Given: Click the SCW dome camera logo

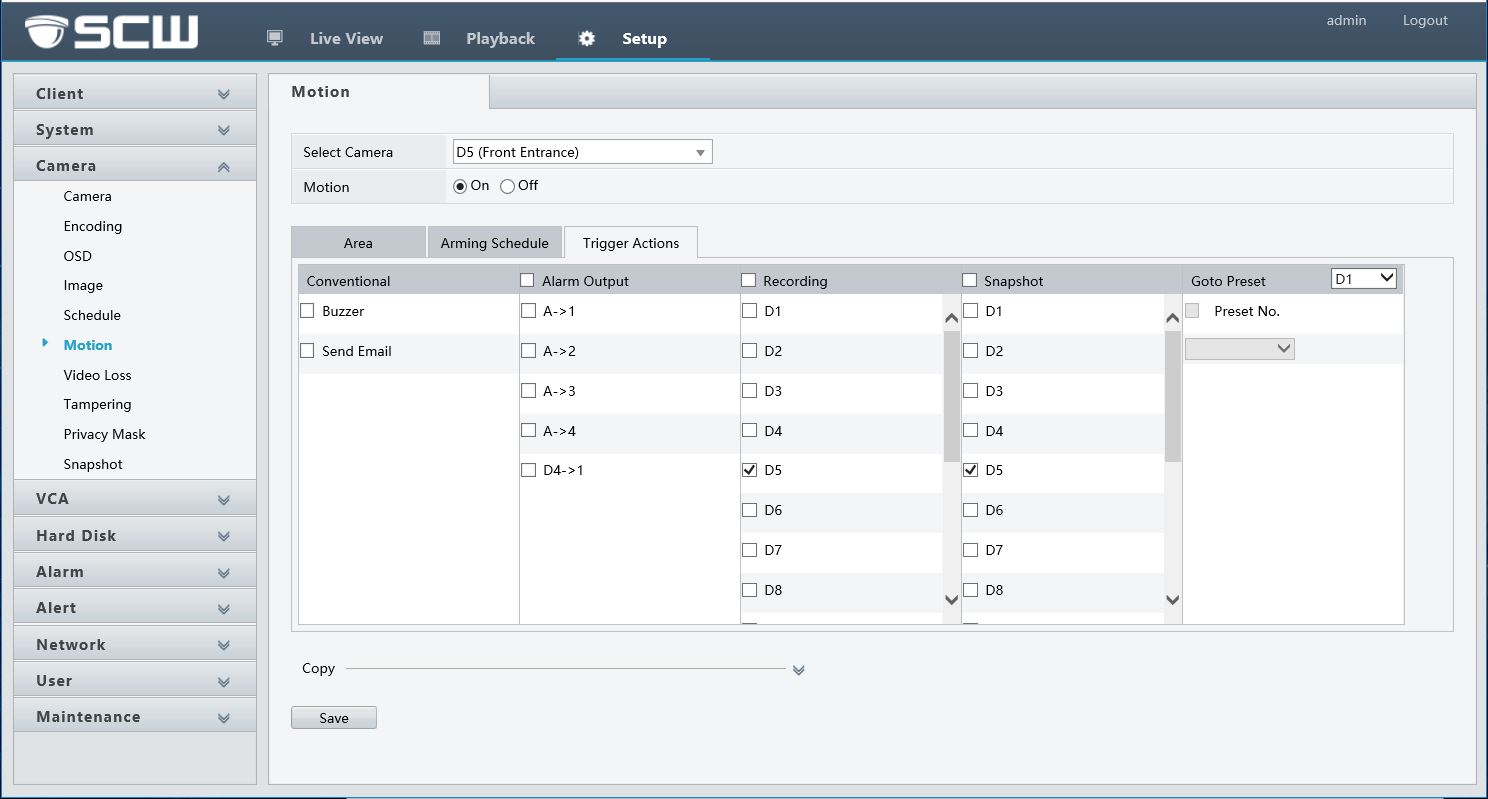Looking at the screenshot, I should tap(47, 33).
